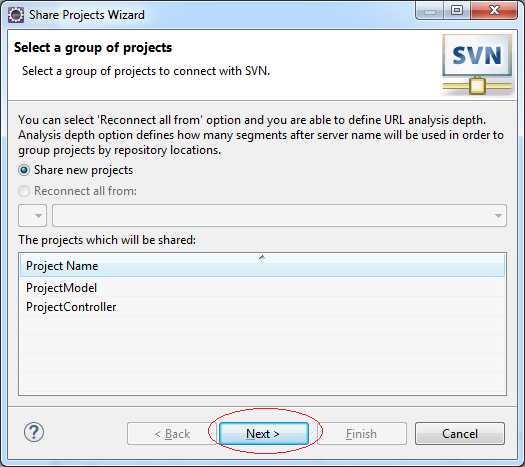The image size is (525, 467).
Task: Click the SVN banner image
Action: [477, 65]
